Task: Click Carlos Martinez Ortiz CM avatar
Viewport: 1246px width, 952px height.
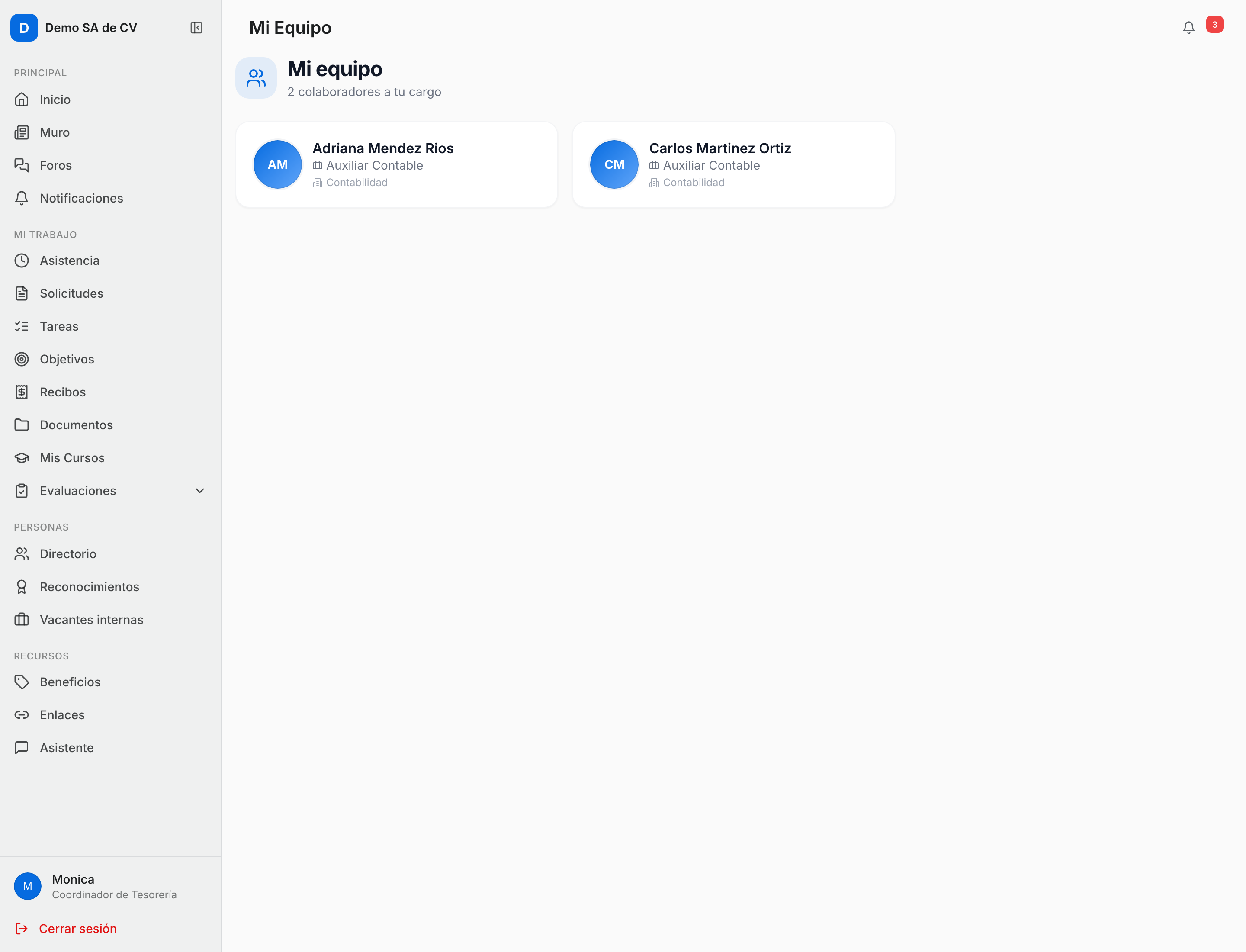Action: coord(614,164)
